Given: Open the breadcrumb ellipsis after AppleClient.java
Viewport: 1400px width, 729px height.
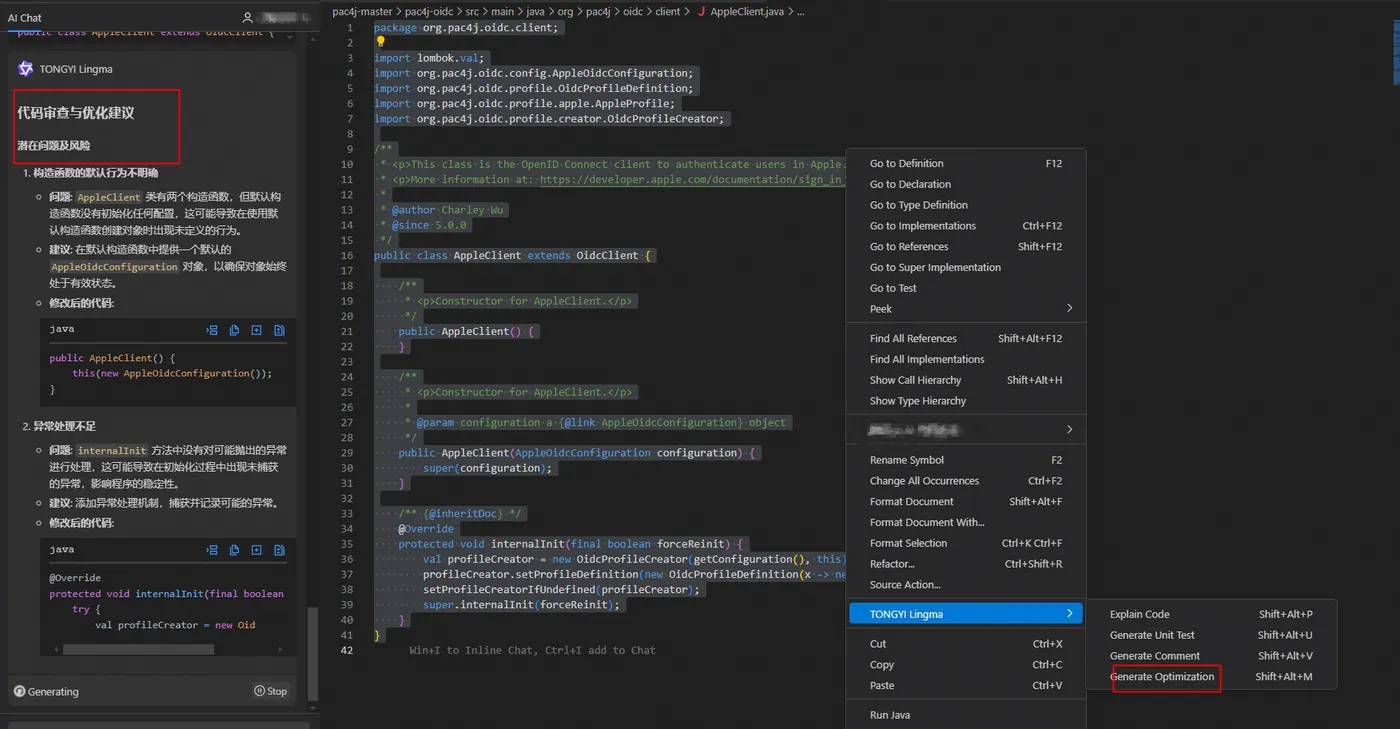Looking at the screenshot, I should point(800,12).
